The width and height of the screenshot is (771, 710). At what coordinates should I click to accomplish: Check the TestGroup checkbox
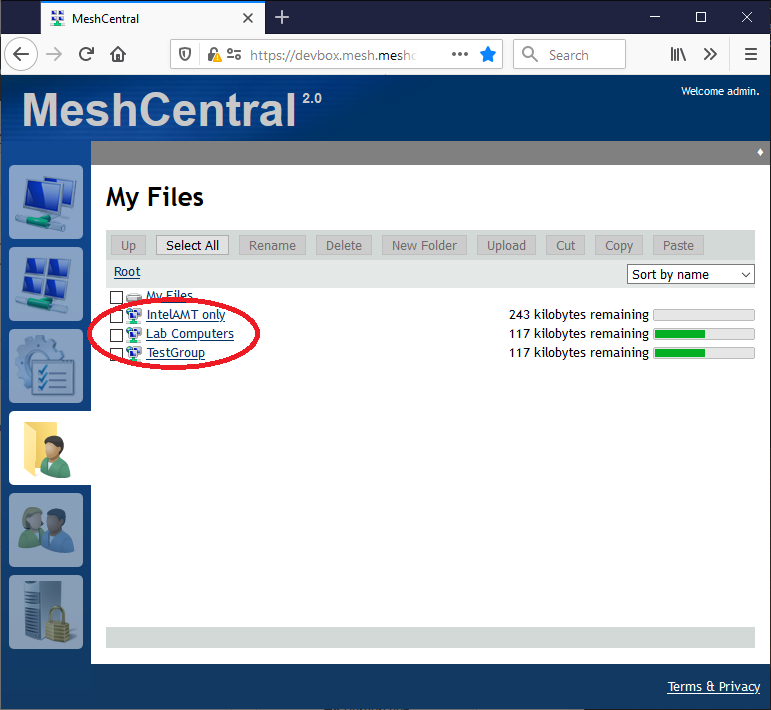(x=117, y=354)
